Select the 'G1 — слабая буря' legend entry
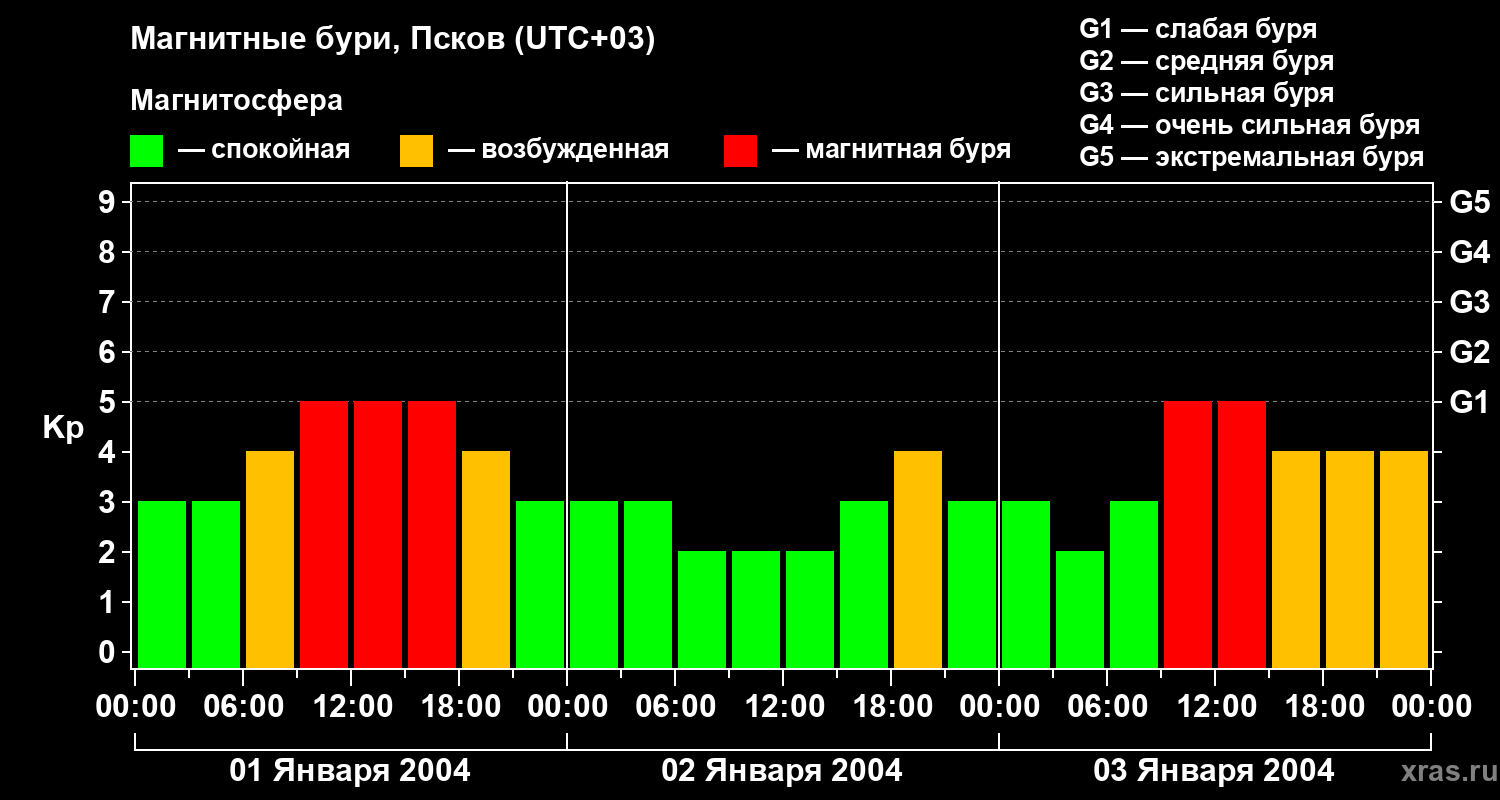This screenshot has width=1500, height=800. pyautogui.click(x=1198, y=29)
